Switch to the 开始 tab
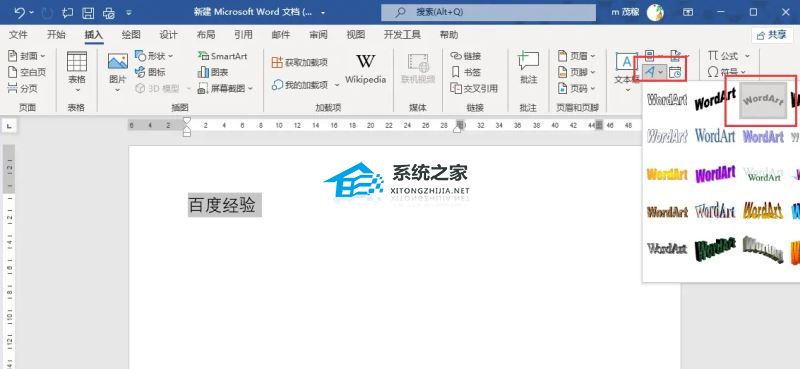Screen dimensions: 800x369 click(x=56, y=35)
